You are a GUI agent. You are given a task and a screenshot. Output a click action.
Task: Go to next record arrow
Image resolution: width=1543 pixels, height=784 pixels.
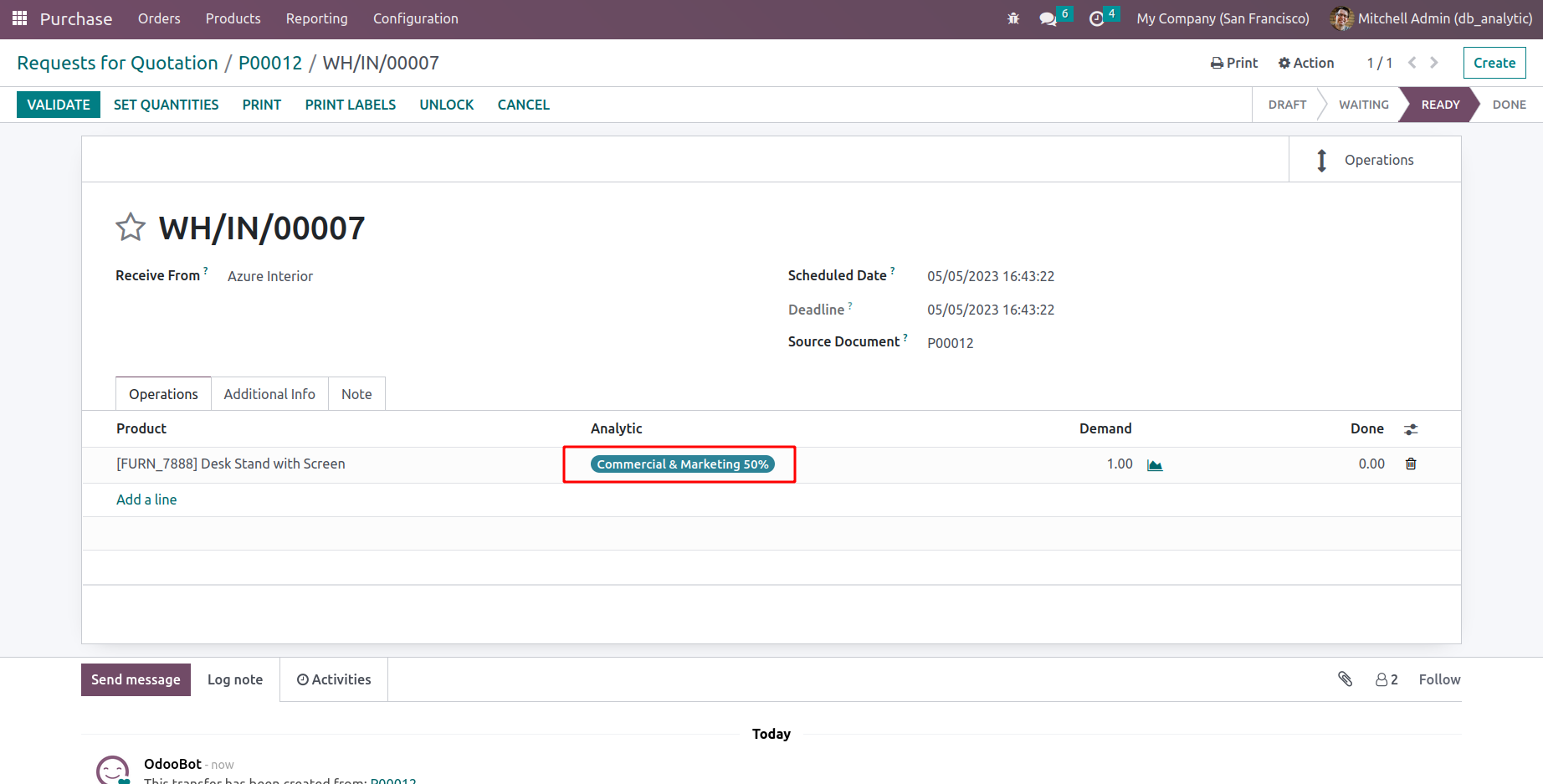pyautogui.click(x=1434, y=63)
